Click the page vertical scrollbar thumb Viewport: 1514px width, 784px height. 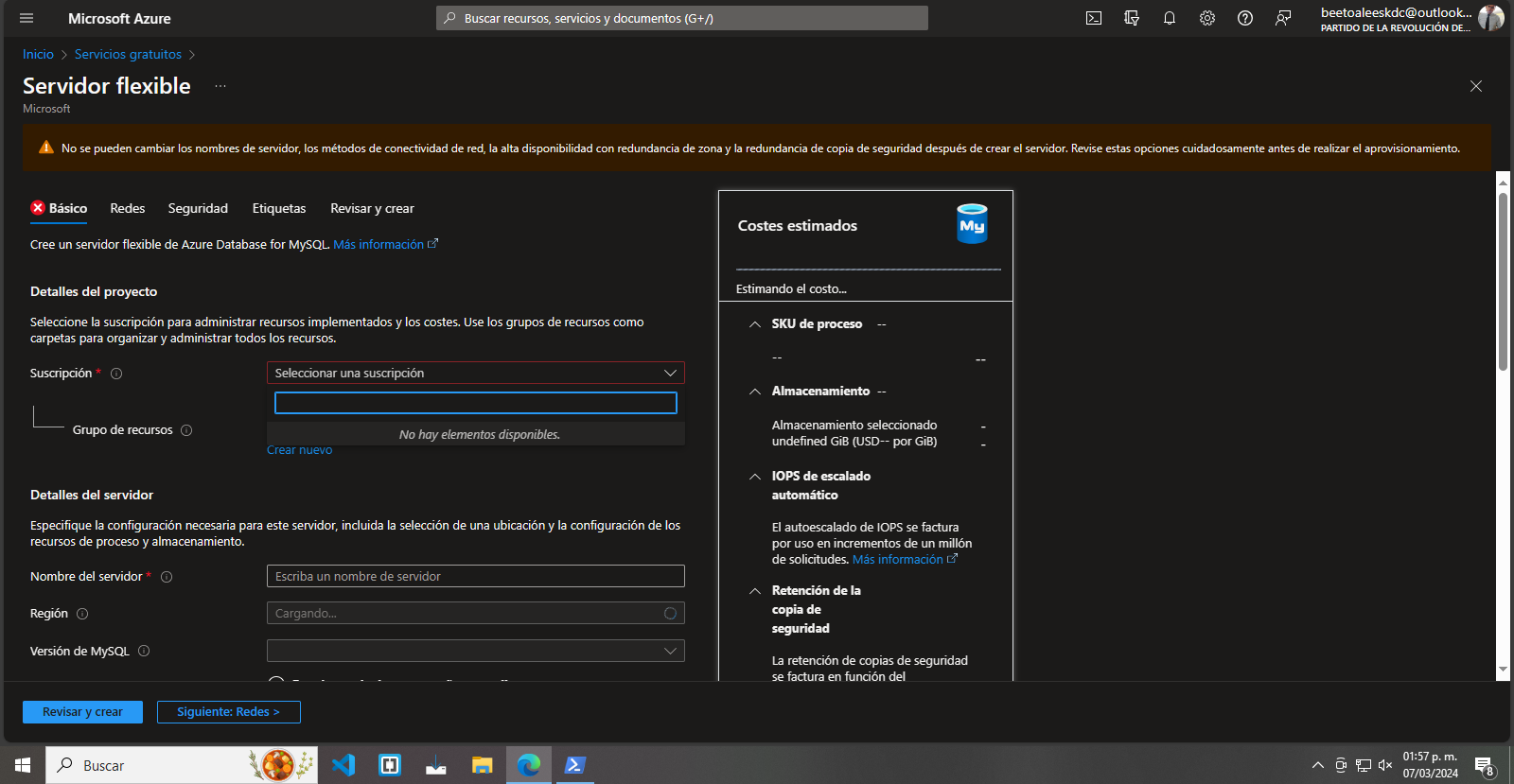1503,282
